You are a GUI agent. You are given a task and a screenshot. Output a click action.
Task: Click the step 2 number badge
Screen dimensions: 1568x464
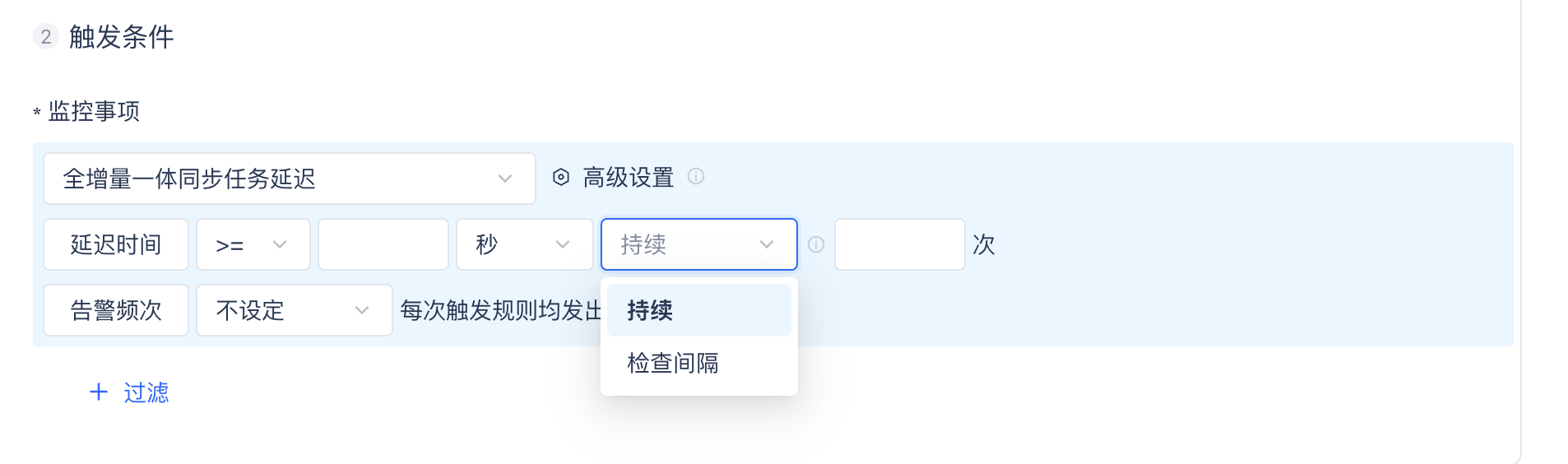tap(46, 37)
